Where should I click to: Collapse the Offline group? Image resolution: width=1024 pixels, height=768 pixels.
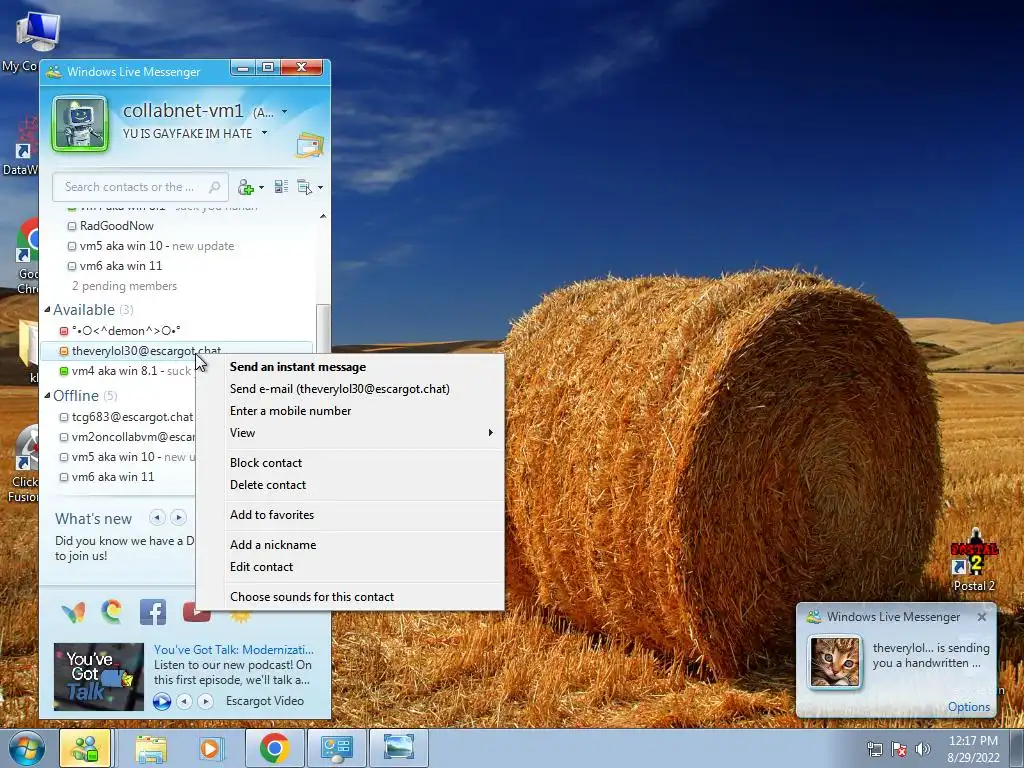tap(47, 396)
